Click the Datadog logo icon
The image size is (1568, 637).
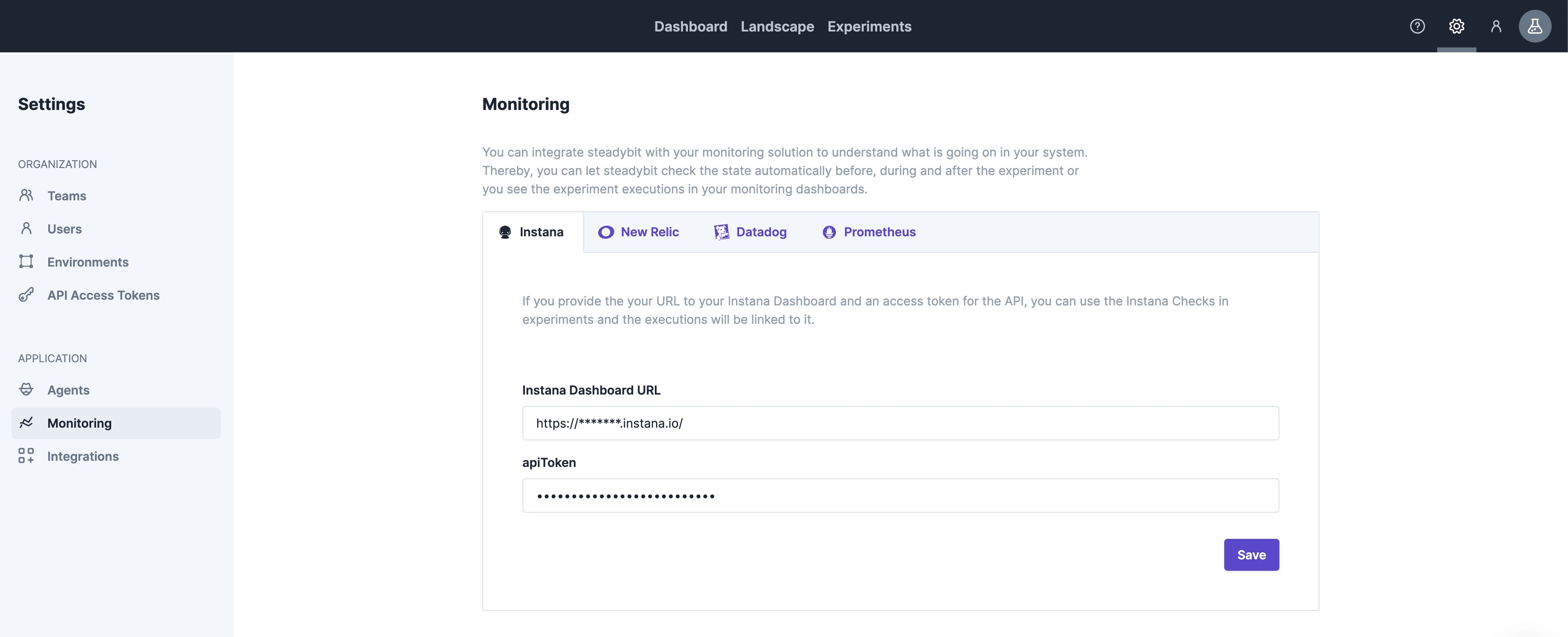721,232
